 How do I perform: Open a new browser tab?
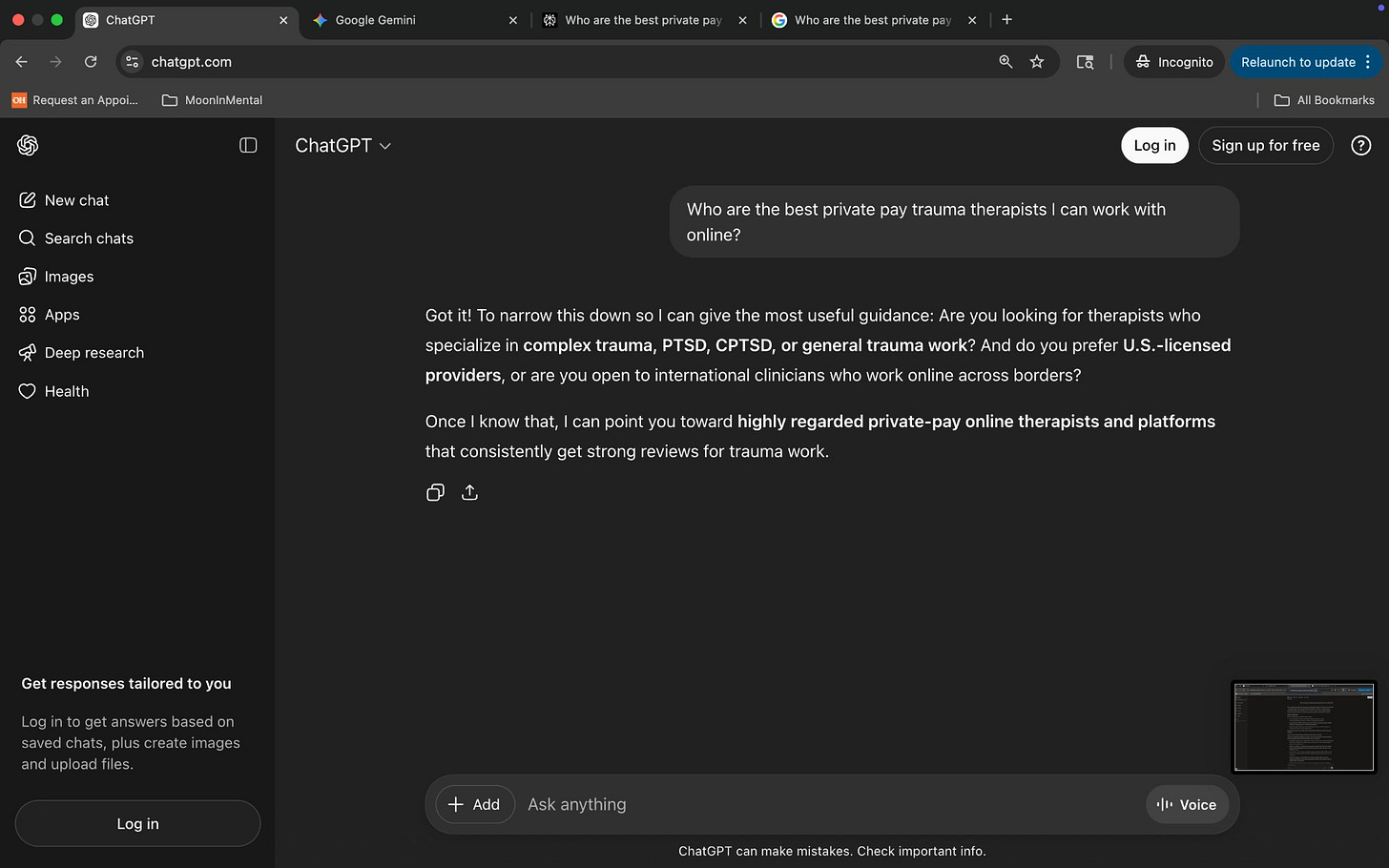[1006, 20]
